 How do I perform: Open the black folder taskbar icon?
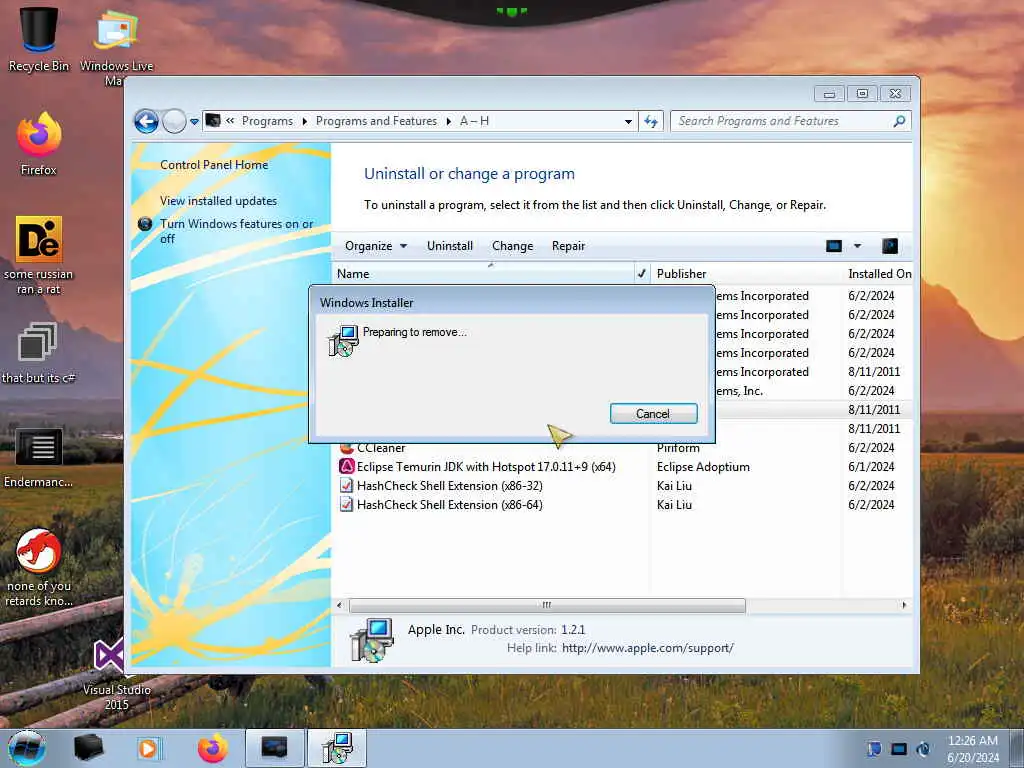[88, 748]
